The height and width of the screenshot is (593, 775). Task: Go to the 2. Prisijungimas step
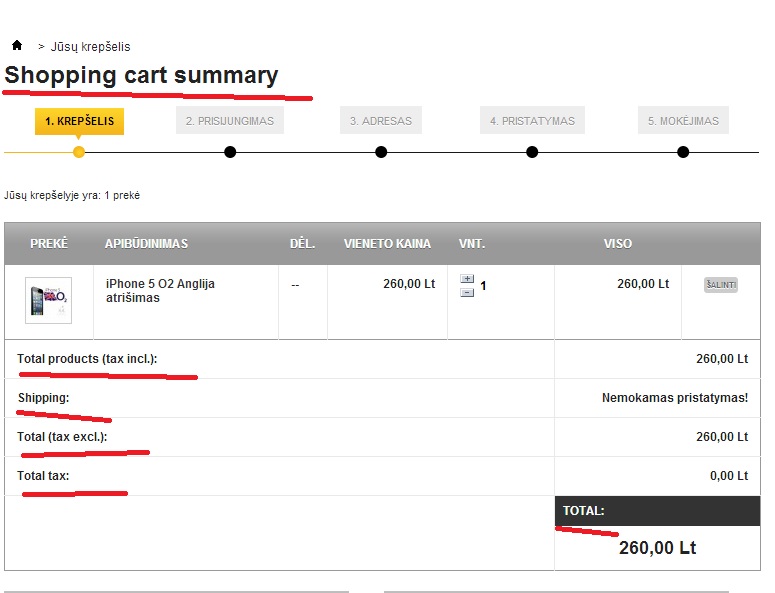tap(230, 121)
